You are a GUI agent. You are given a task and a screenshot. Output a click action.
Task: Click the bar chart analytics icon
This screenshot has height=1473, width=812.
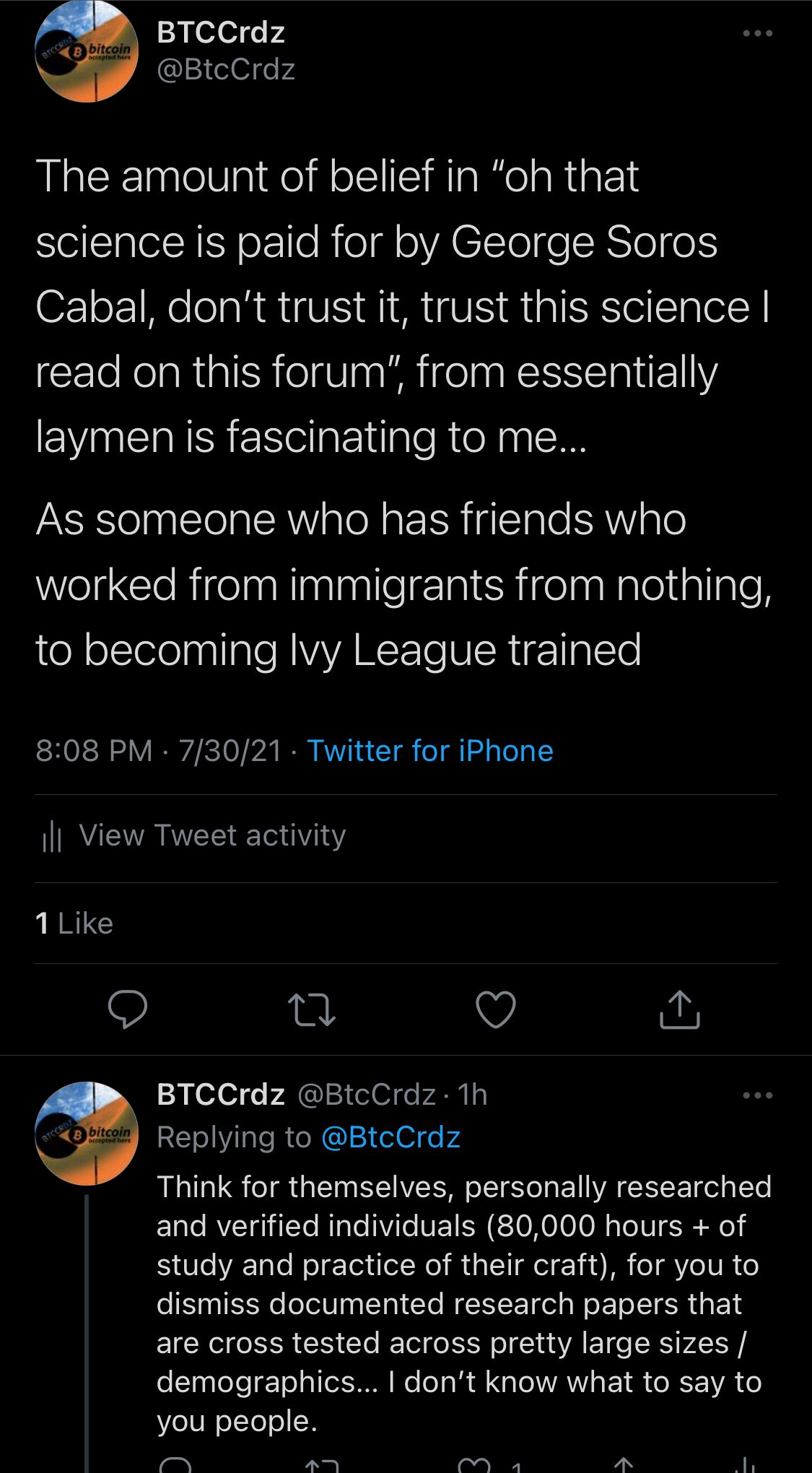click(x=52, y=837)
